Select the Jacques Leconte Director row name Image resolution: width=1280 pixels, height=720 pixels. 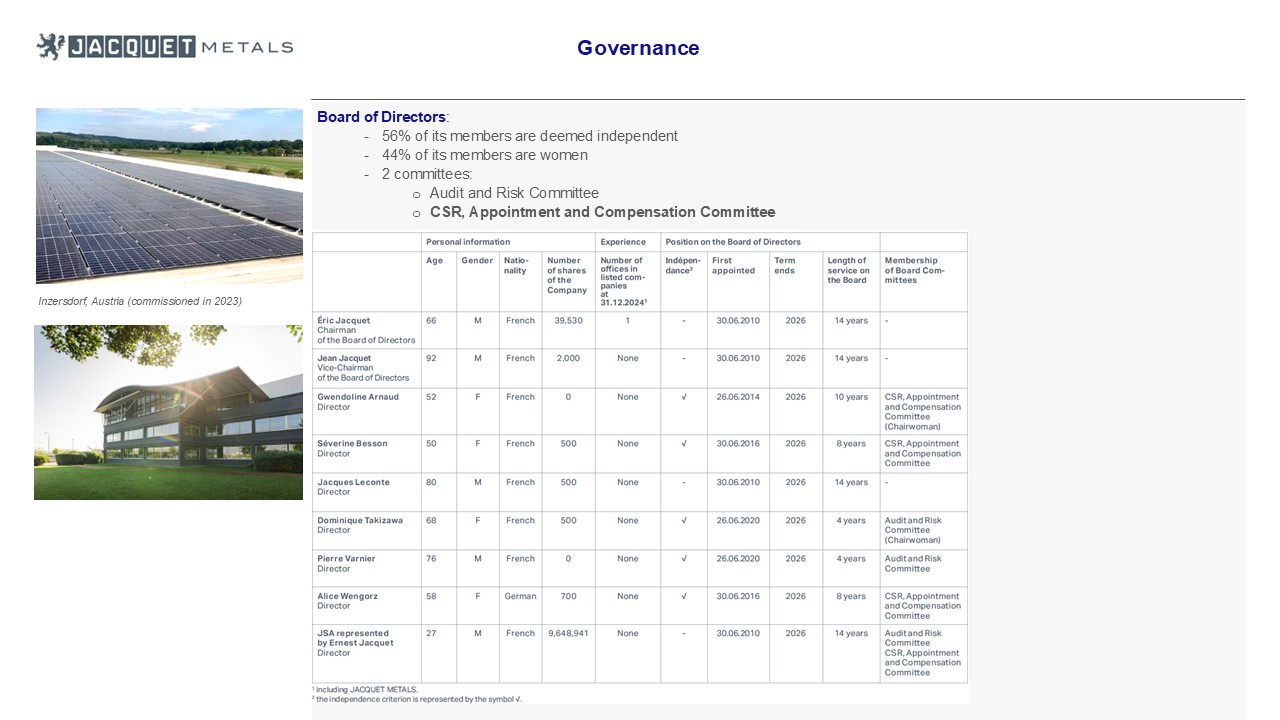point(353,487)
